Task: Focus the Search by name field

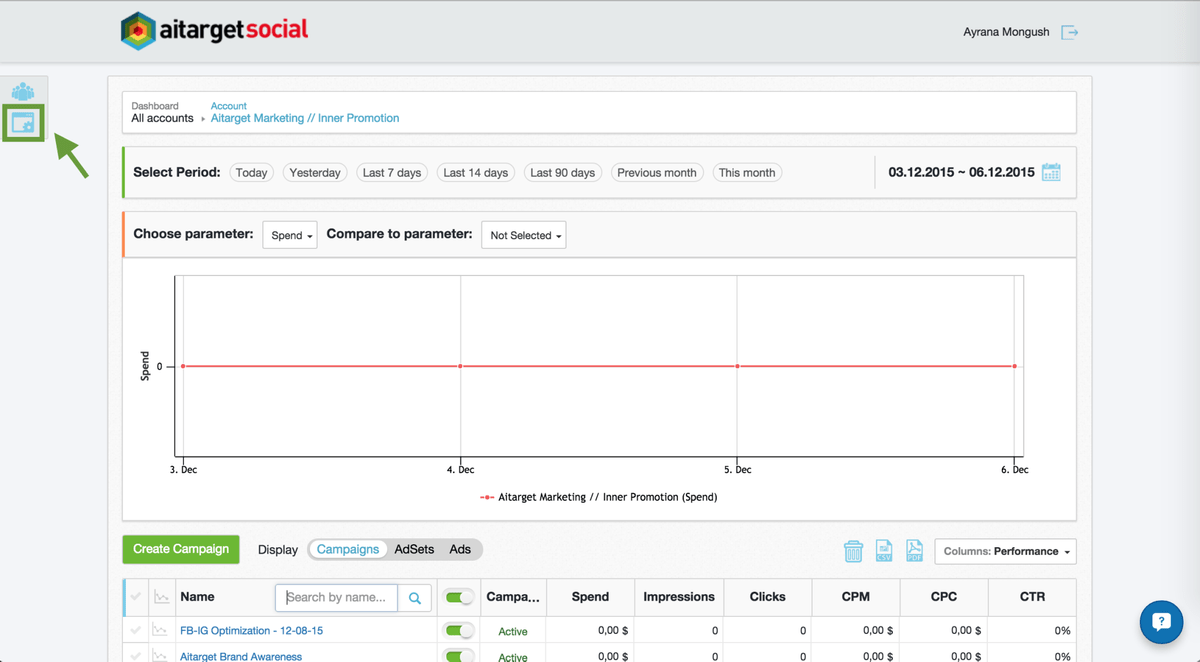Action: 337,598
